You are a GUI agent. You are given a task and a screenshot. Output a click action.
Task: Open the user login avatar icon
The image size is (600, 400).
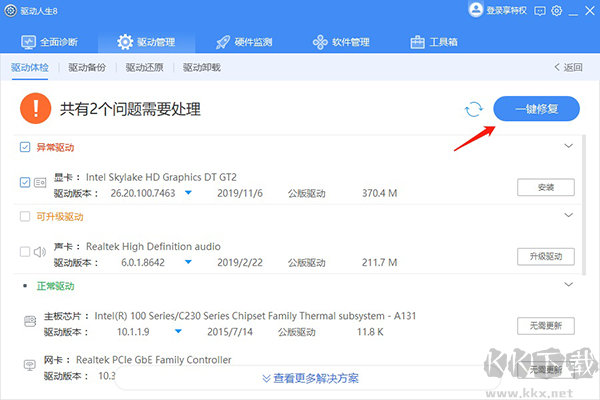[476, 10]
